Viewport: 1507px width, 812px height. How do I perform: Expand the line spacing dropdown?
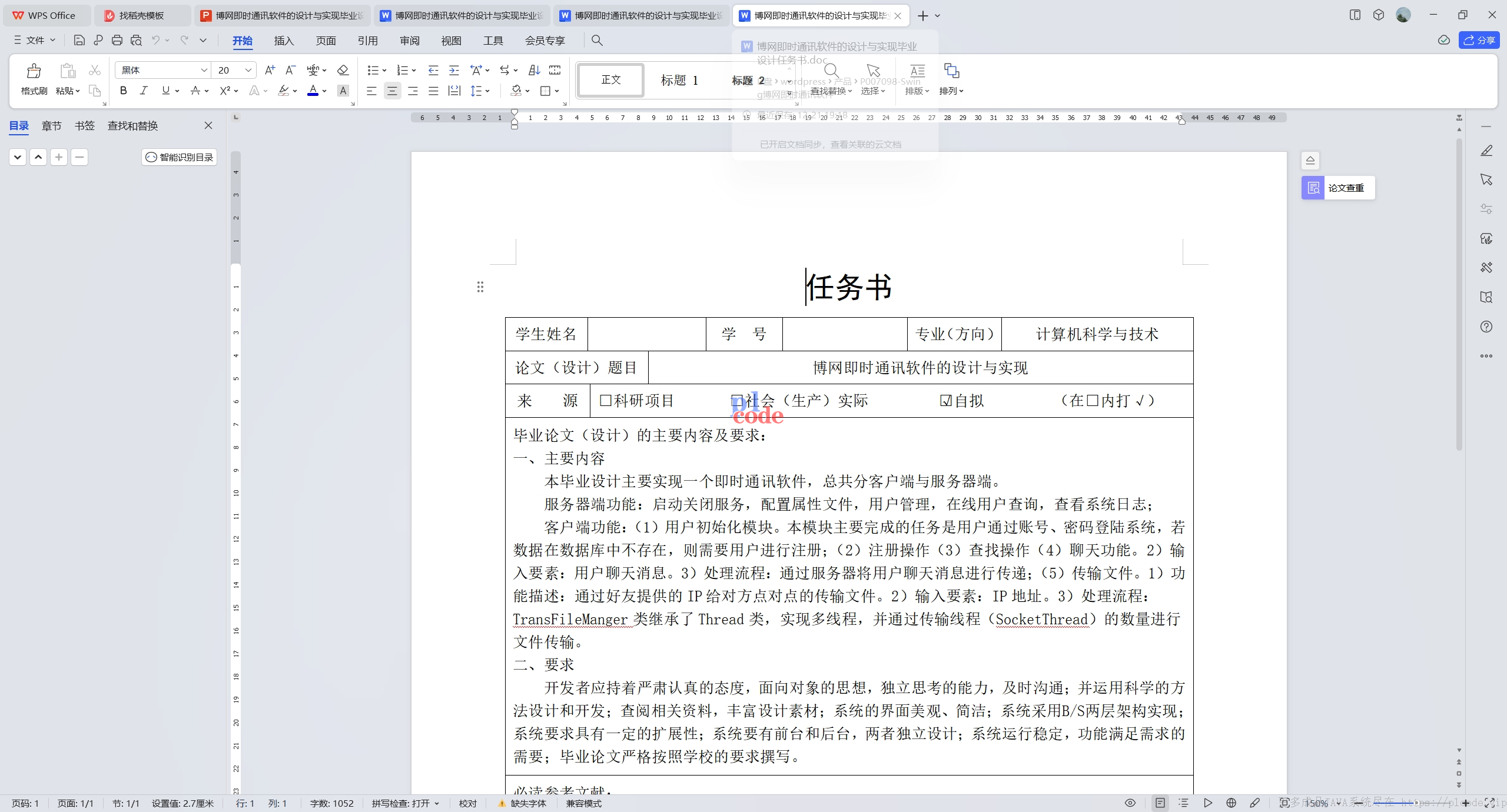487,91
